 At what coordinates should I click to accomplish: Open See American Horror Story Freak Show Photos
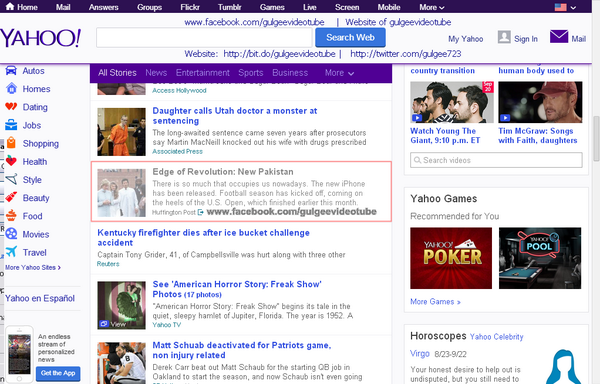[x=237, y=289]
